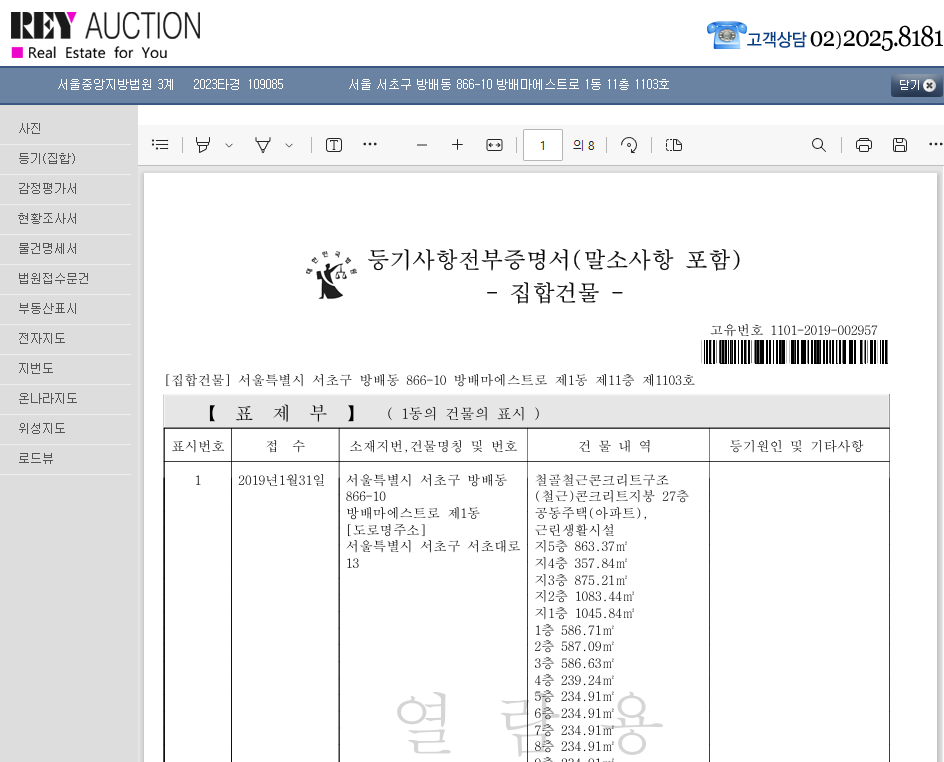The width and height of the screenshot is (944, 762).
Task: Click the 서울중앙지방법원 3계 header text
Action: (116, 84)
